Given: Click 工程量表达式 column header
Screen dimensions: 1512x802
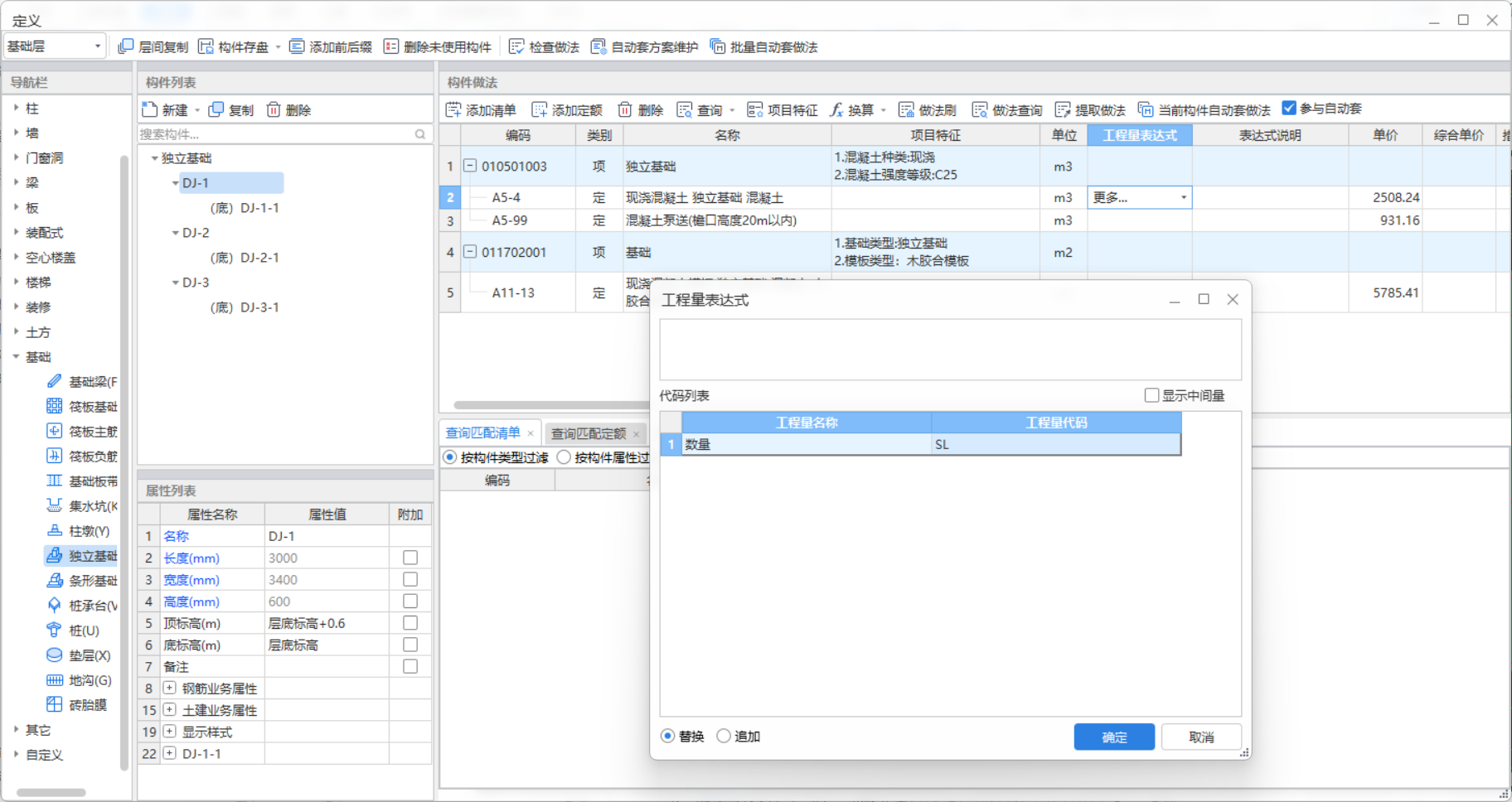Looking at the screenshot, I should coord(1140,135).
